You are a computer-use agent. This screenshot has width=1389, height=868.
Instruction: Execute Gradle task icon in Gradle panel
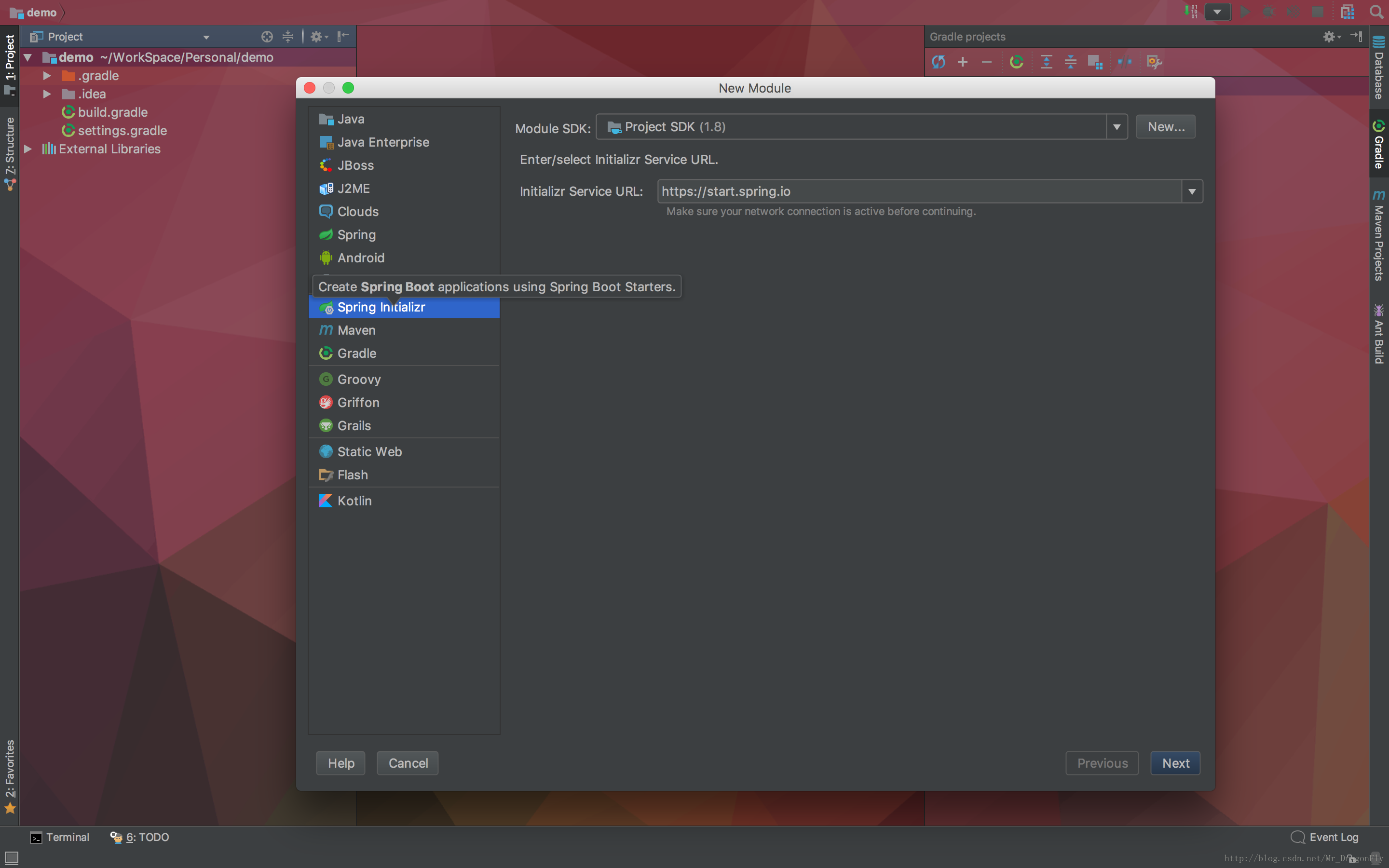pyautogui.click(x=1017, y=62)
